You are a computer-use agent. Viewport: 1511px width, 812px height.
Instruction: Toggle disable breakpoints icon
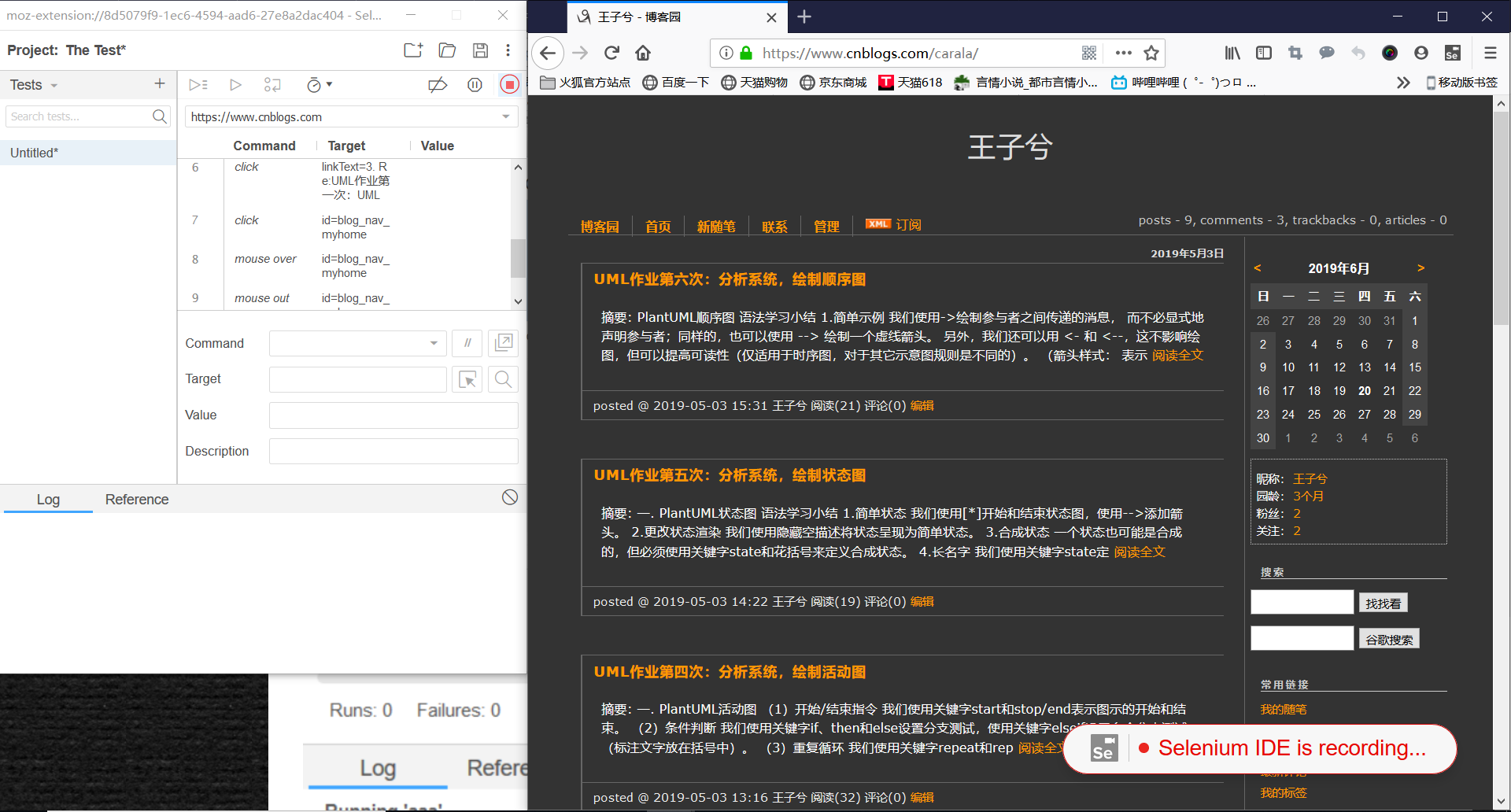(x=438, y=85)
